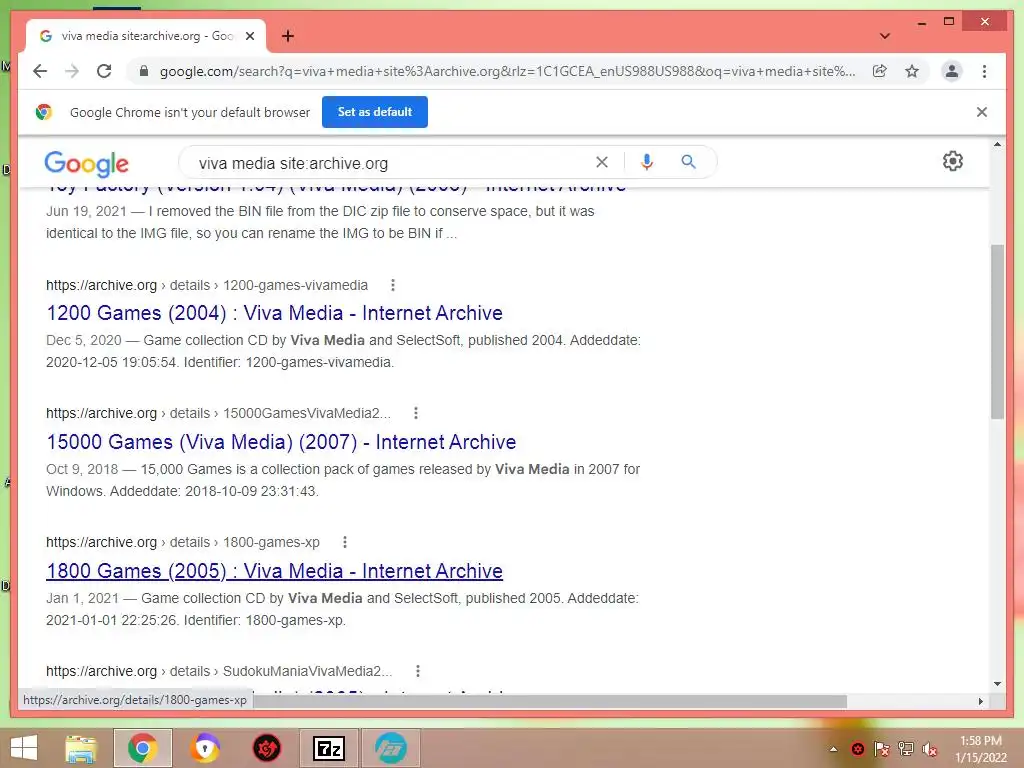Click the browser forward arrow
This screenshot has height=768, width=1024.
72,71
